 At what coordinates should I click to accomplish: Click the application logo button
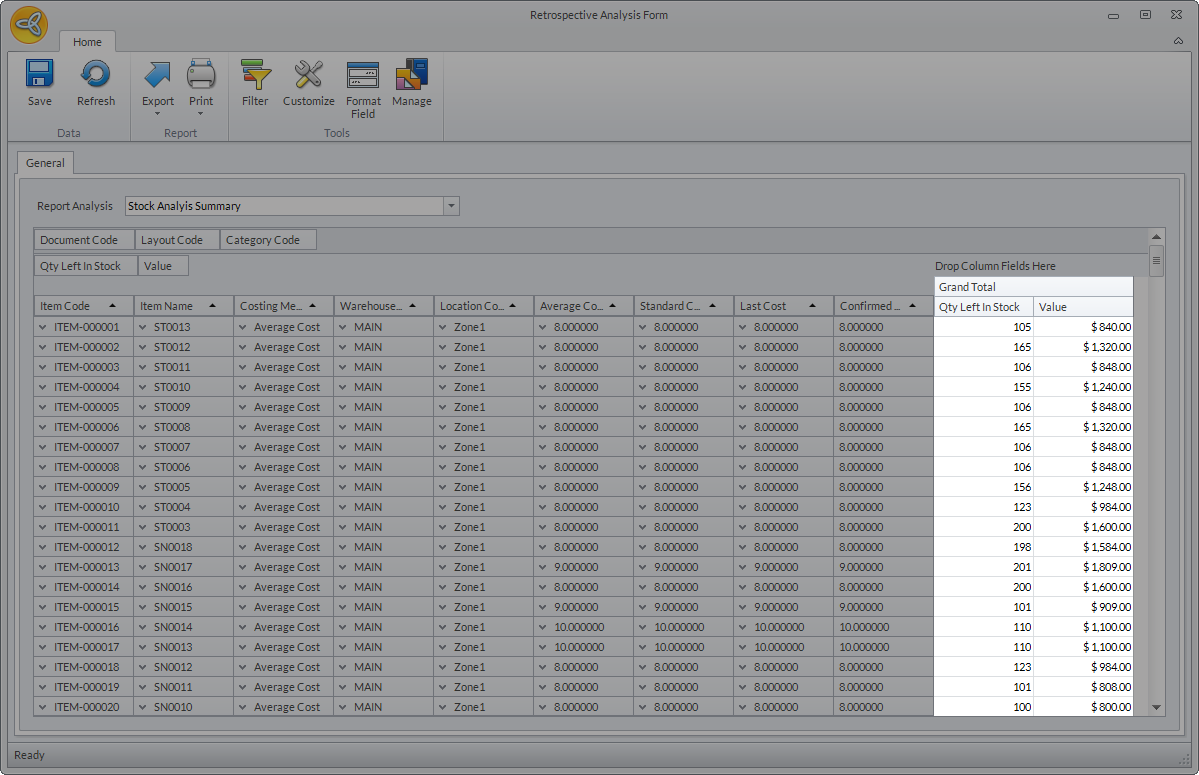coord(30,24)
